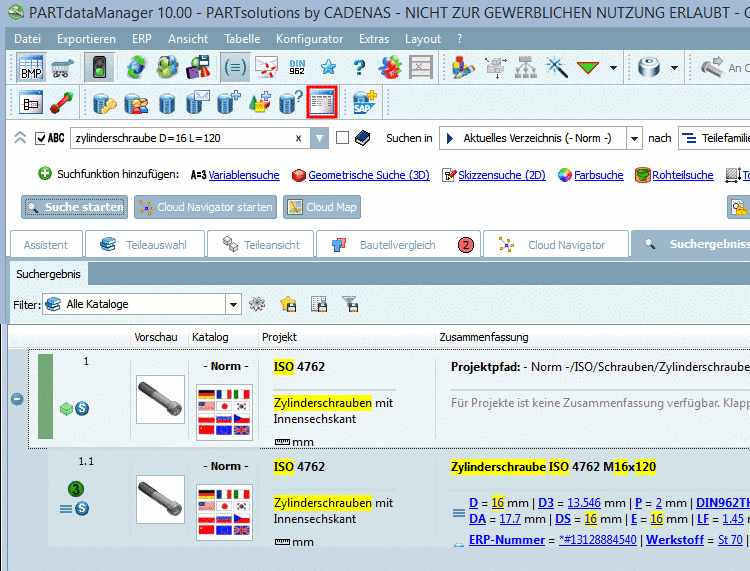This screenshot has width=750, height=571.
Task: Click the save table layout icon
Action: (x=319, y=304)
